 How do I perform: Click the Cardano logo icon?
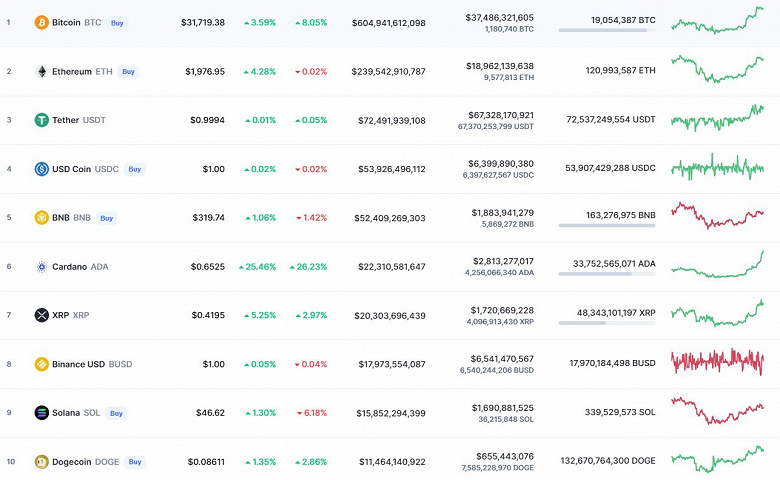[41, 266]
